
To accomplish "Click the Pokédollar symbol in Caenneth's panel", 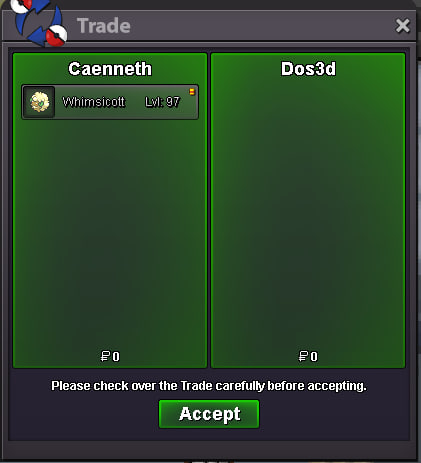I will tap(105, 356).
